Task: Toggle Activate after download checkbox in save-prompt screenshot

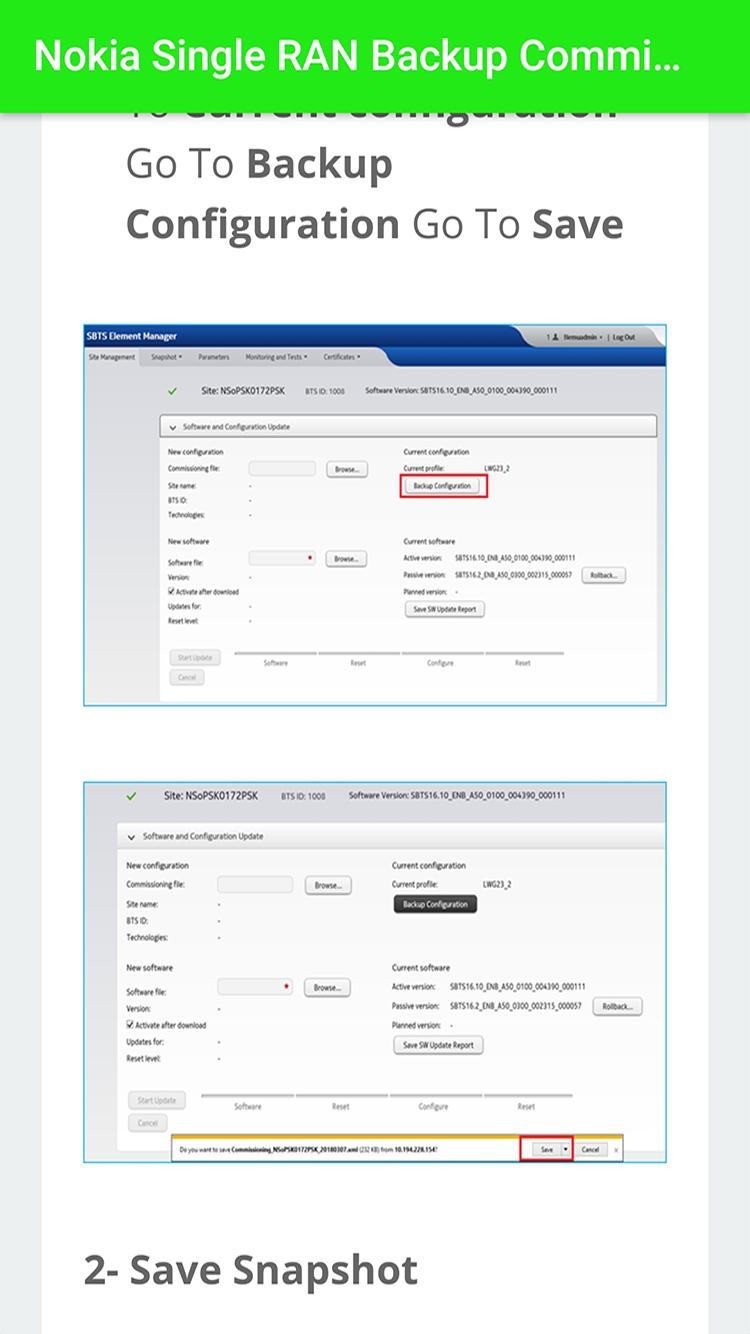Action: click(130, 1025)
